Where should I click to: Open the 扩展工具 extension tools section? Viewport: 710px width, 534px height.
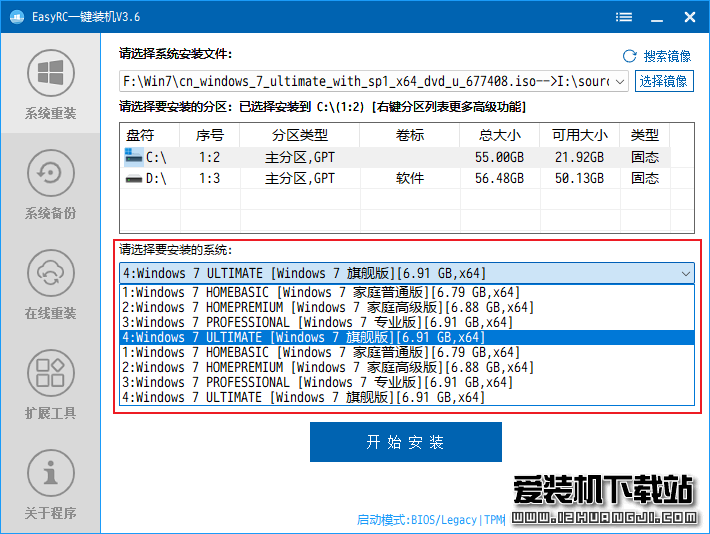point(50,385)
